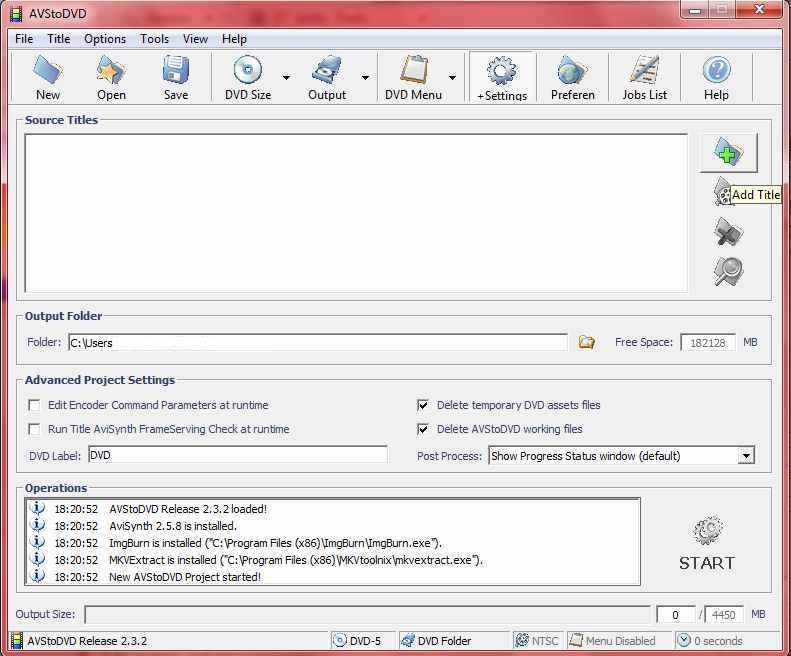Click DVD Folder status bar icon
791x656 pixels.
pyautogui.click(x=408, y=640)
